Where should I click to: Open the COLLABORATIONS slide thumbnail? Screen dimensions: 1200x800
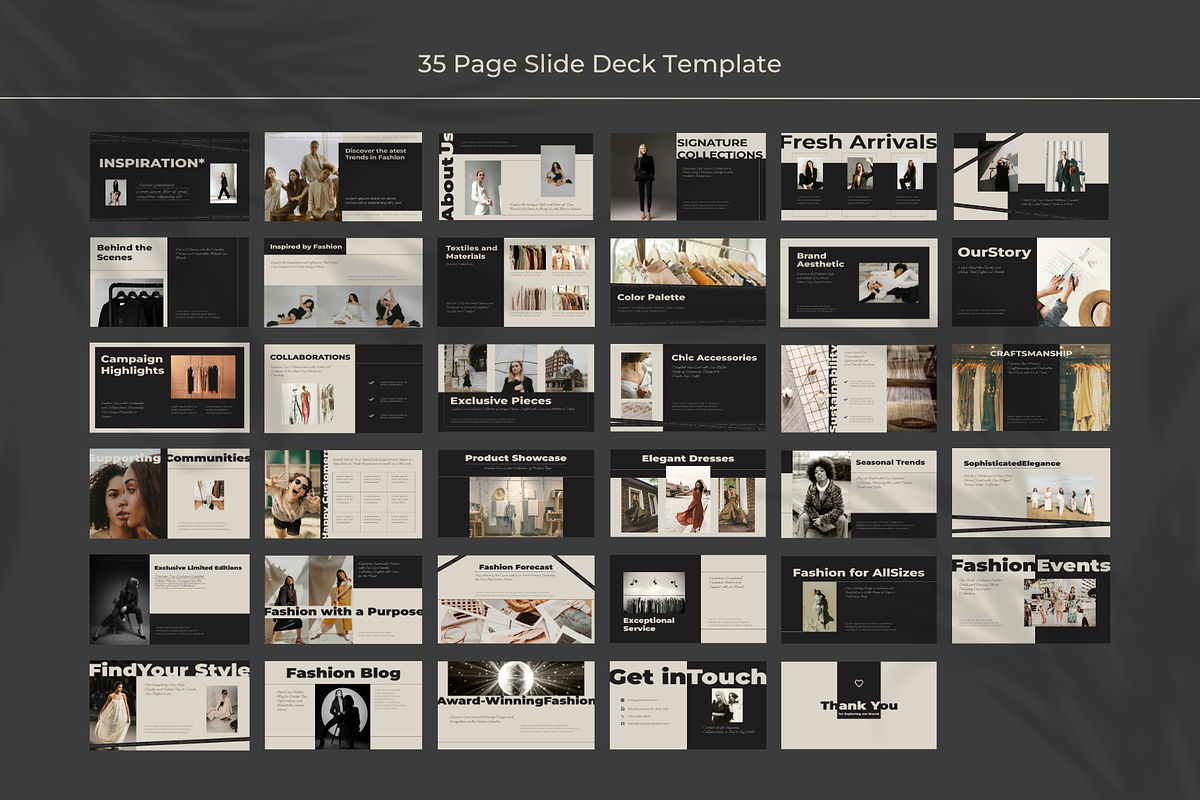pyautogui.click(x=343, y=388)
